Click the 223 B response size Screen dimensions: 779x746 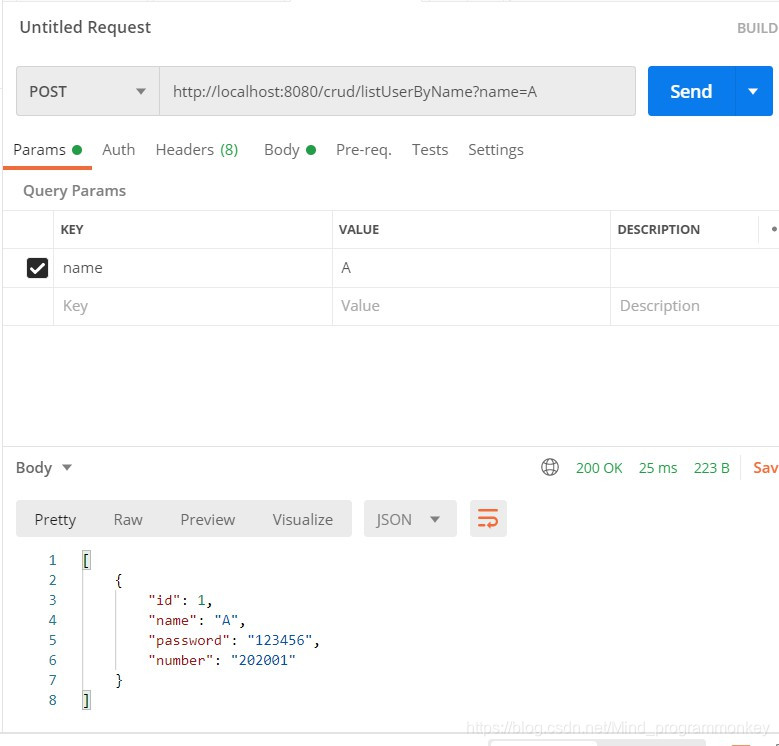coord(711,468)
